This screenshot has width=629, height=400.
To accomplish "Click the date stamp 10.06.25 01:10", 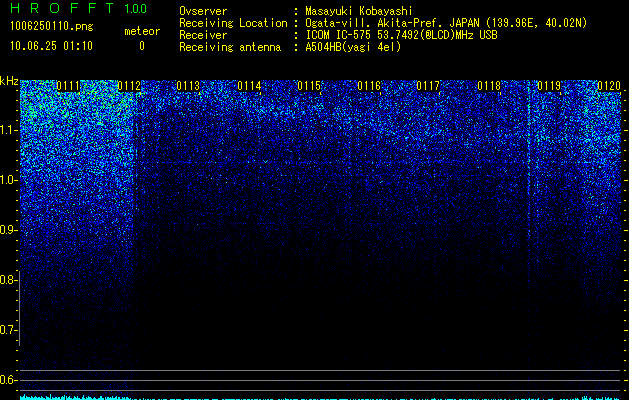I will pos(51,46).
